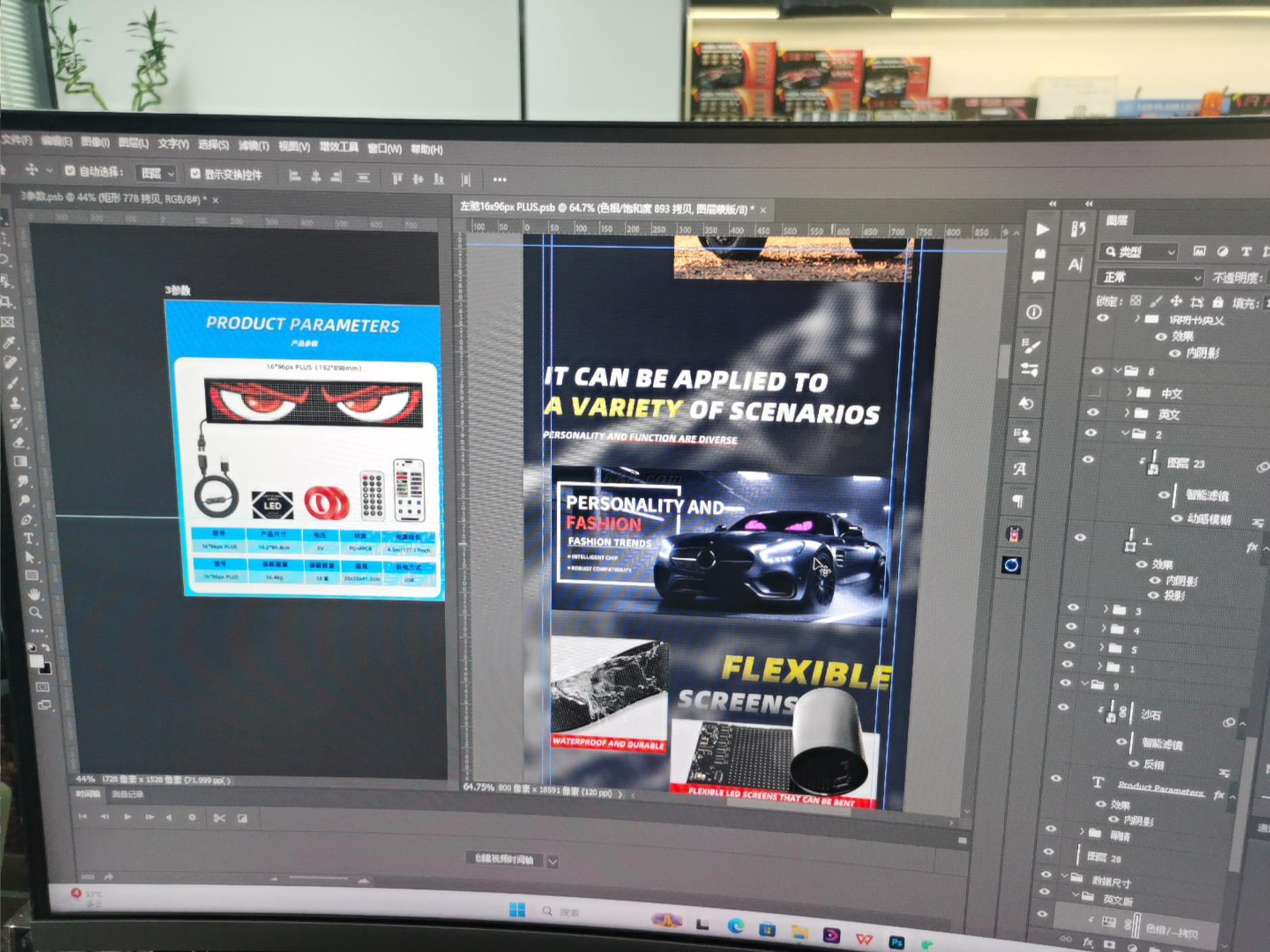Toggle 动感模糊 filter visibility eye

(1177, 519)
